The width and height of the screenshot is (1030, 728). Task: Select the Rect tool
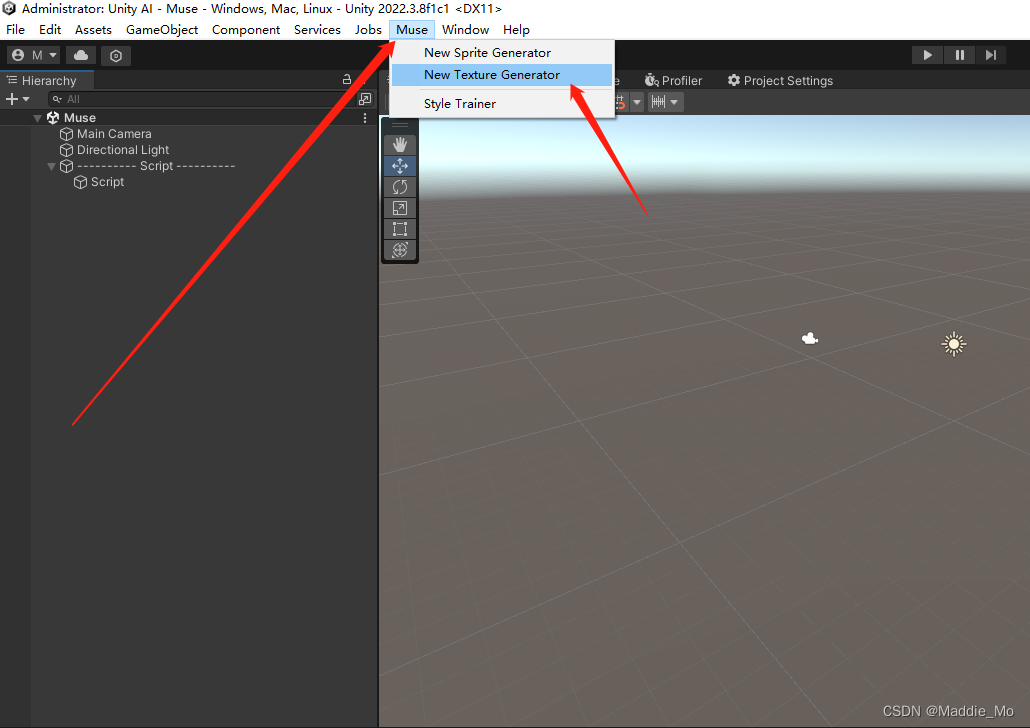point(399,229)
